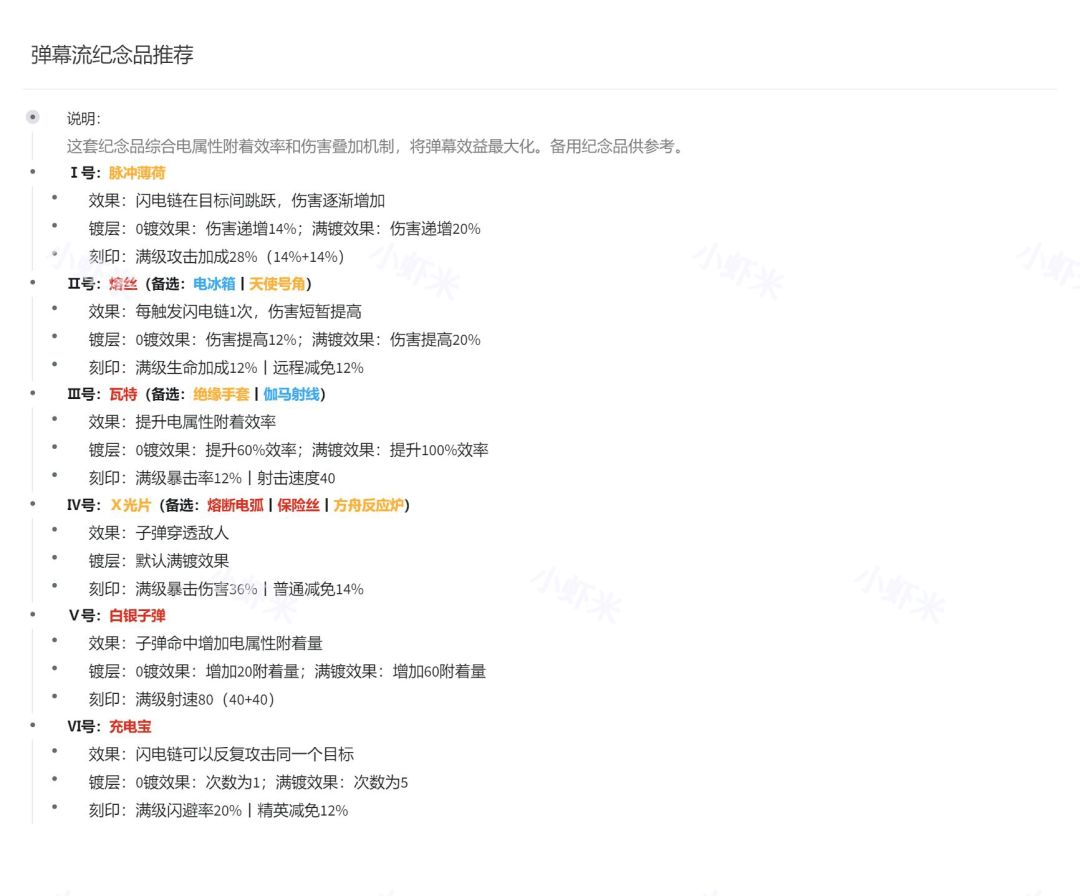Click the line 效果：子弹命中增加电属性附着量
Image resolution: width=1080 pixels, height=896 pixels.
pyautogui.click(x=205, y=644)
